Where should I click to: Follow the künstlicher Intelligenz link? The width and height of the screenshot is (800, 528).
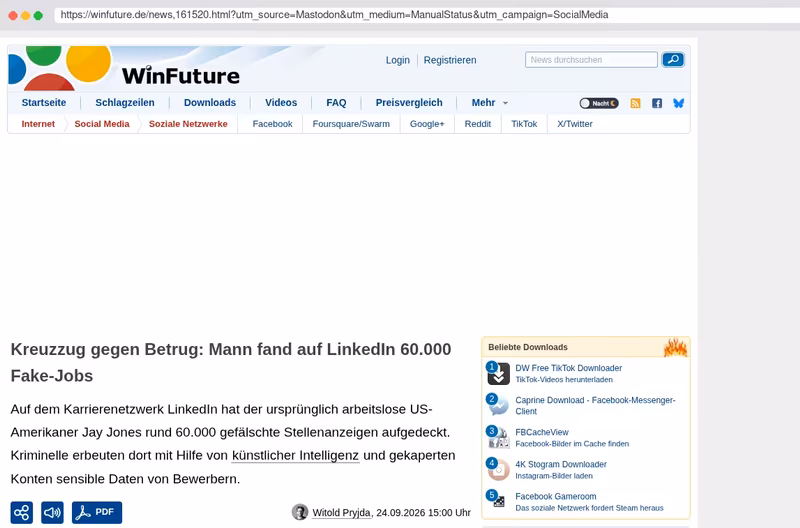295,456
